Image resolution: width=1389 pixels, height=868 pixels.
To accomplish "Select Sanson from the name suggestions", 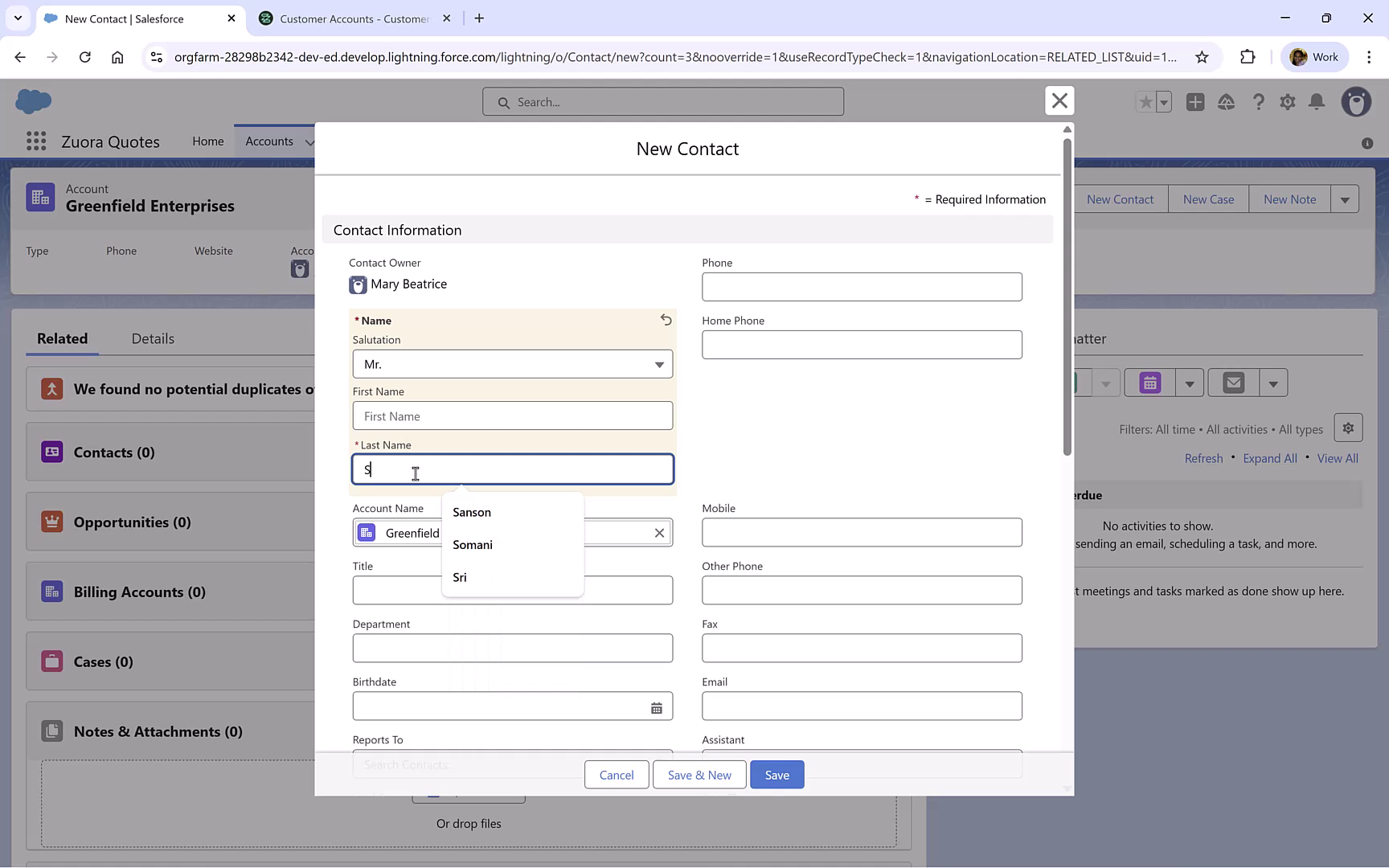I will (x=472, y=512).
